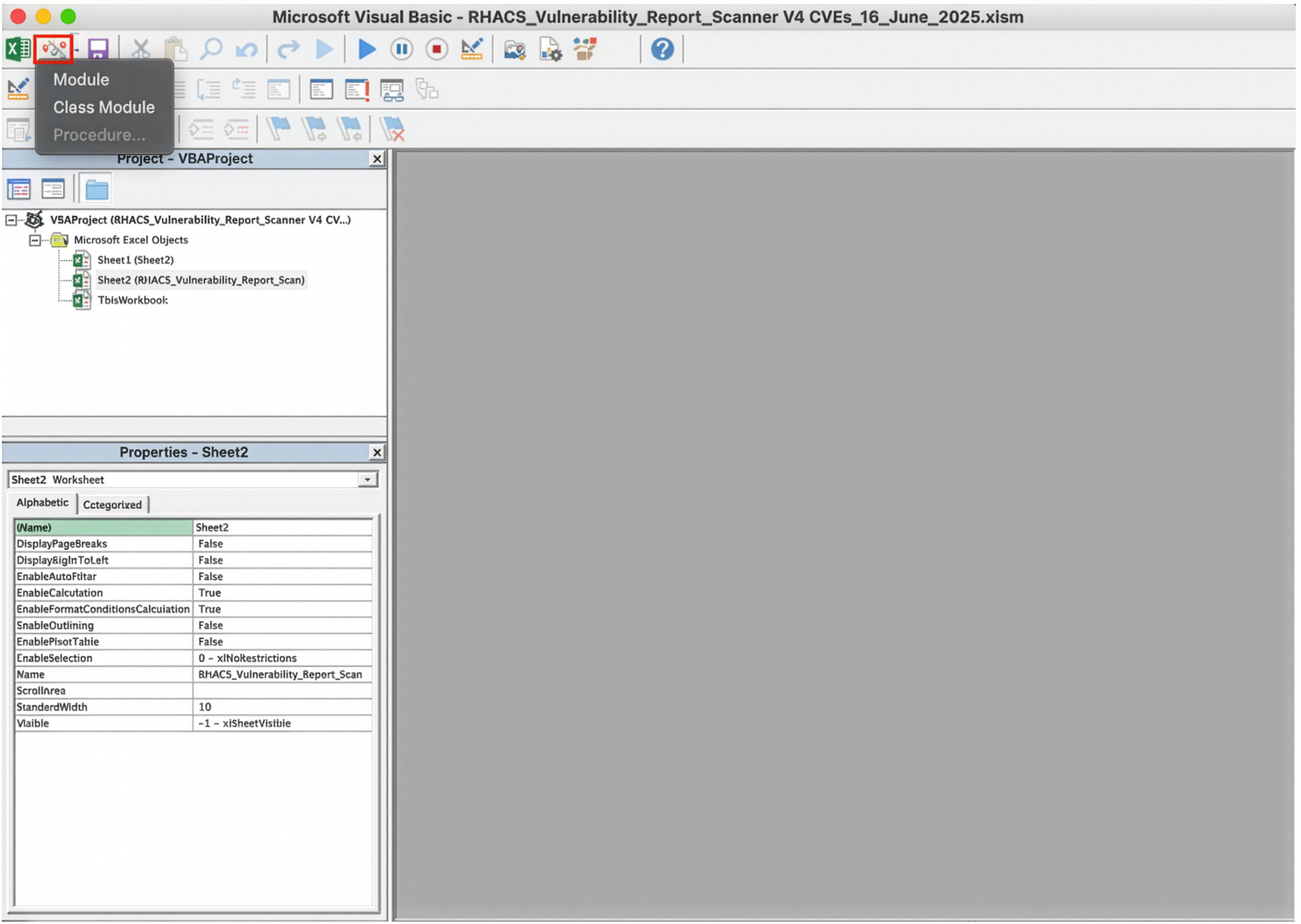The image size is (1301, 924).
Task: Edit the Name property value field
Action: click(x=283, y=675)
